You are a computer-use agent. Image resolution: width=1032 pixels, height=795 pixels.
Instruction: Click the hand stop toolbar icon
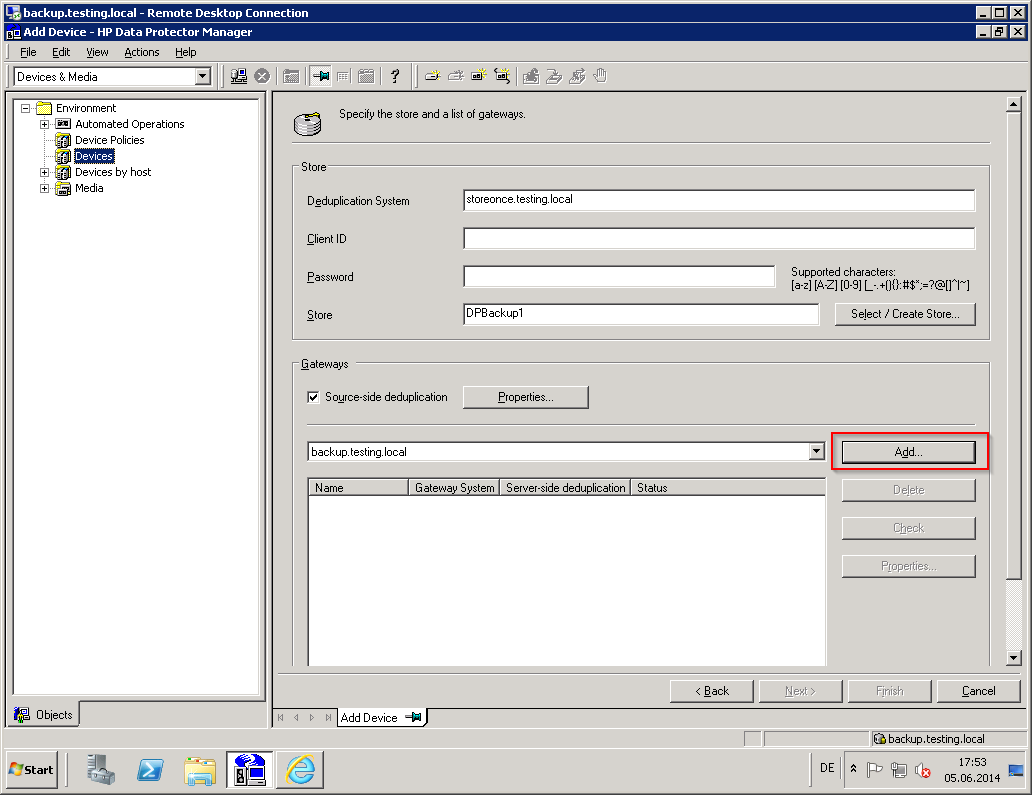[x=600, y=76]
